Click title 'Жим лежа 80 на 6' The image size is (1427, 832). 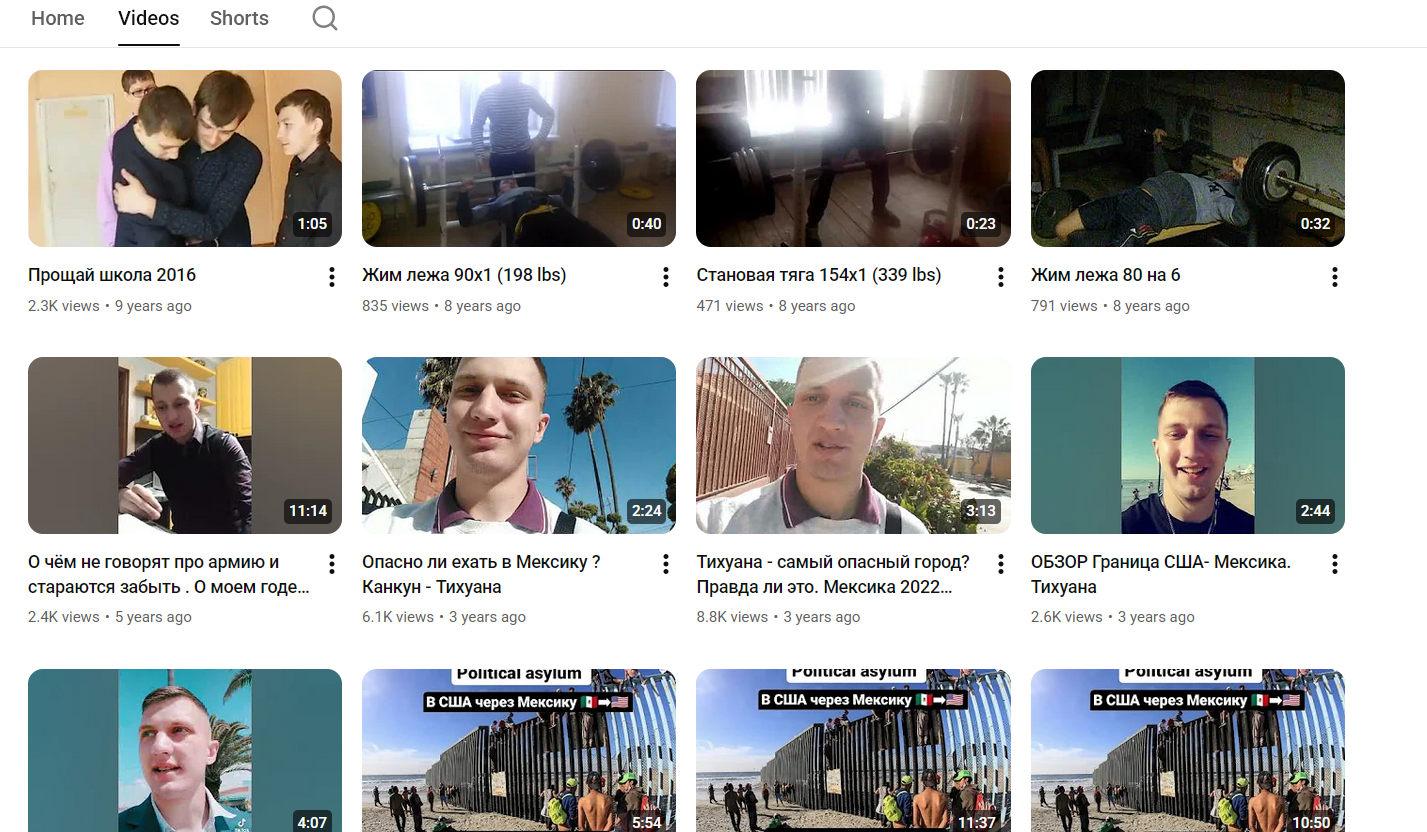pyautogui.click(x=1105, y=275)
